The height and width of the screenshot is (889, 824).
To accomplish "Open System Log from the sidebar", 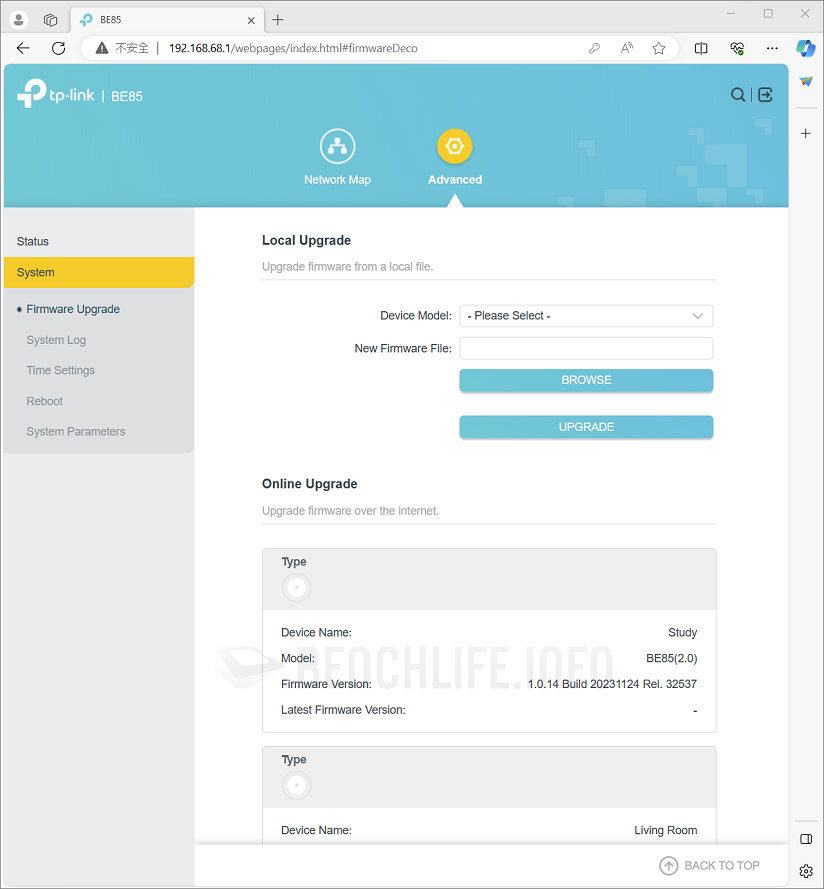I will 55,340.
